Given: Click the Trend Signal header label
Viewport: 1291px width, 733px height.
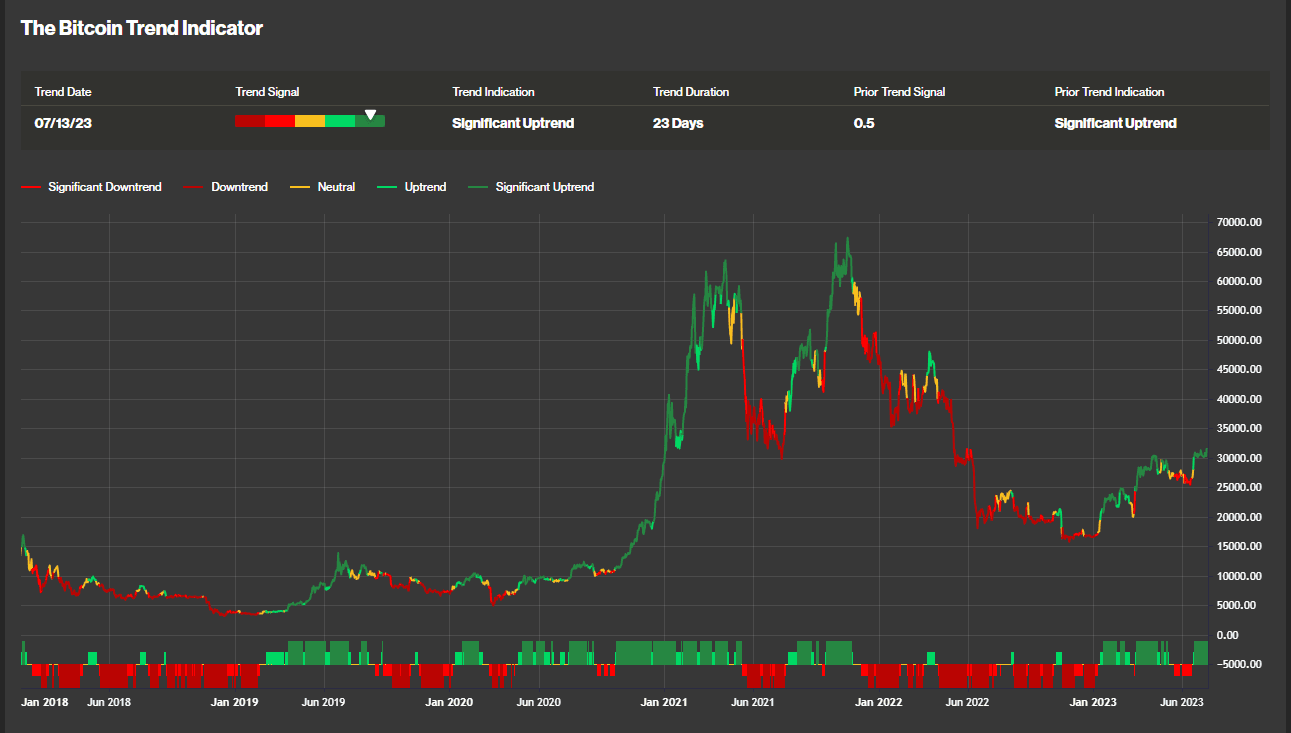Looking at the screenshot, I should pyautogui.click(x=267, y=92).
